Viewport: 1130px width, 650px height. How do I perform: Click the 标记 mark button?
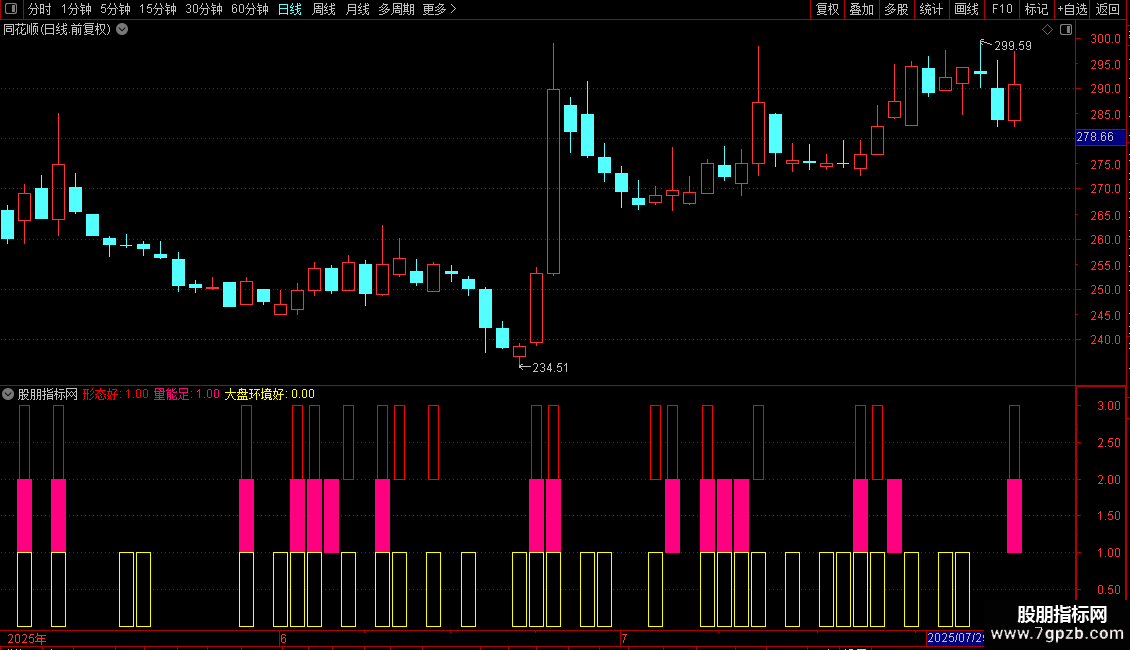pyautogui.click(x=1036, y=9)
